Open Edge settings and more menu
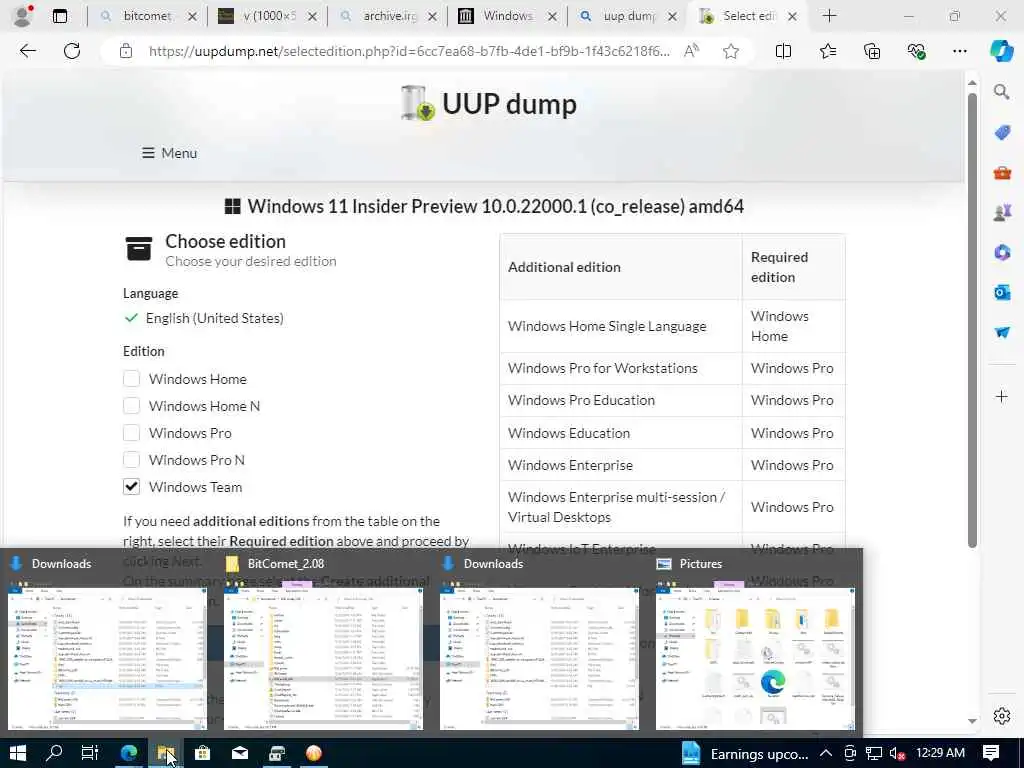 tap(959, 51)
